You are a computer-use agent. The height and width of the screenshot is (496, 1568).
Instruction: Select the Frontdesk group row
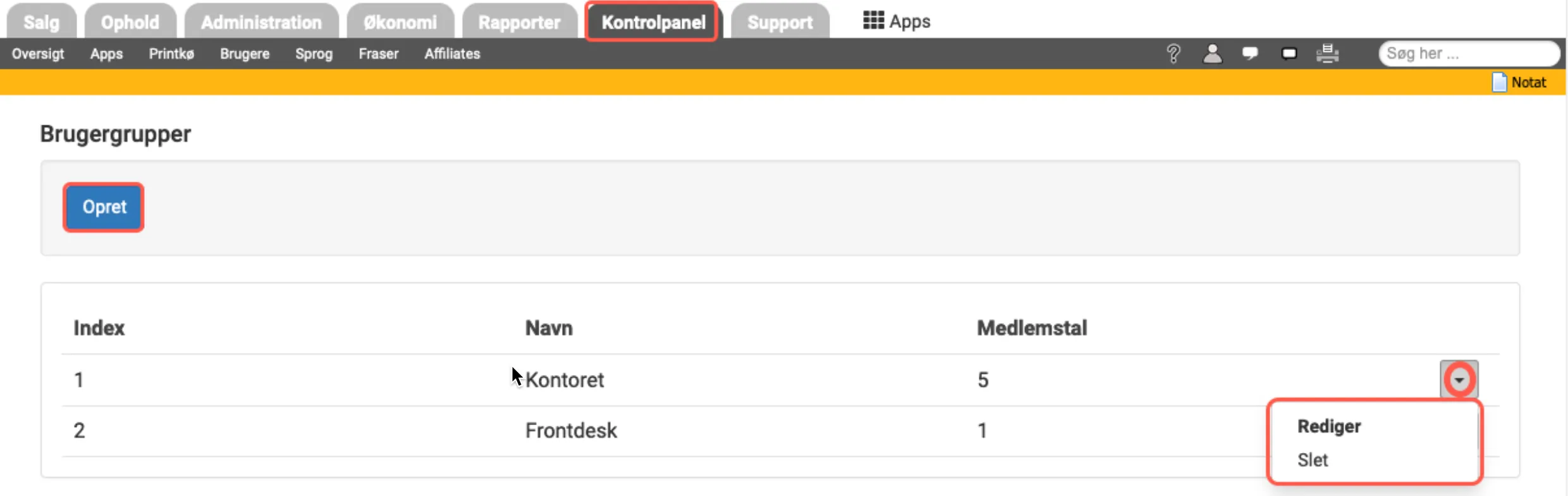(x=571, y=431)
